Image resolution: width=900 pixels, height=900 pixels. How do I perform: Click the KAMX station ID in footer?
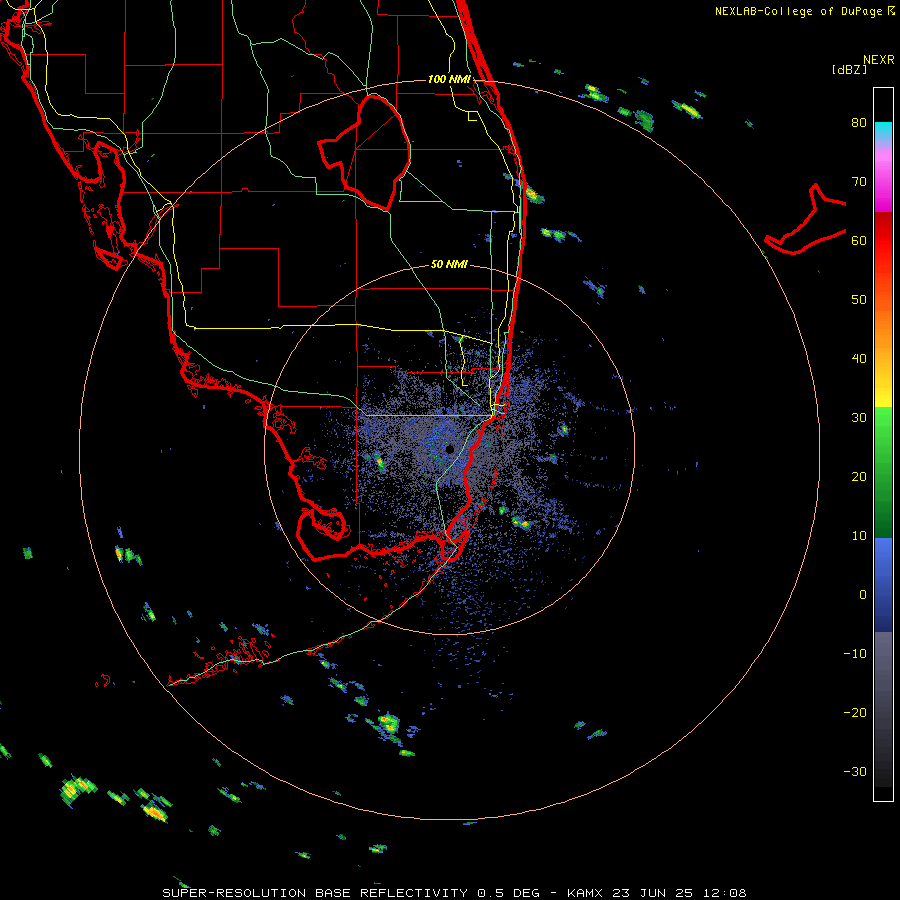pos(587,893)
